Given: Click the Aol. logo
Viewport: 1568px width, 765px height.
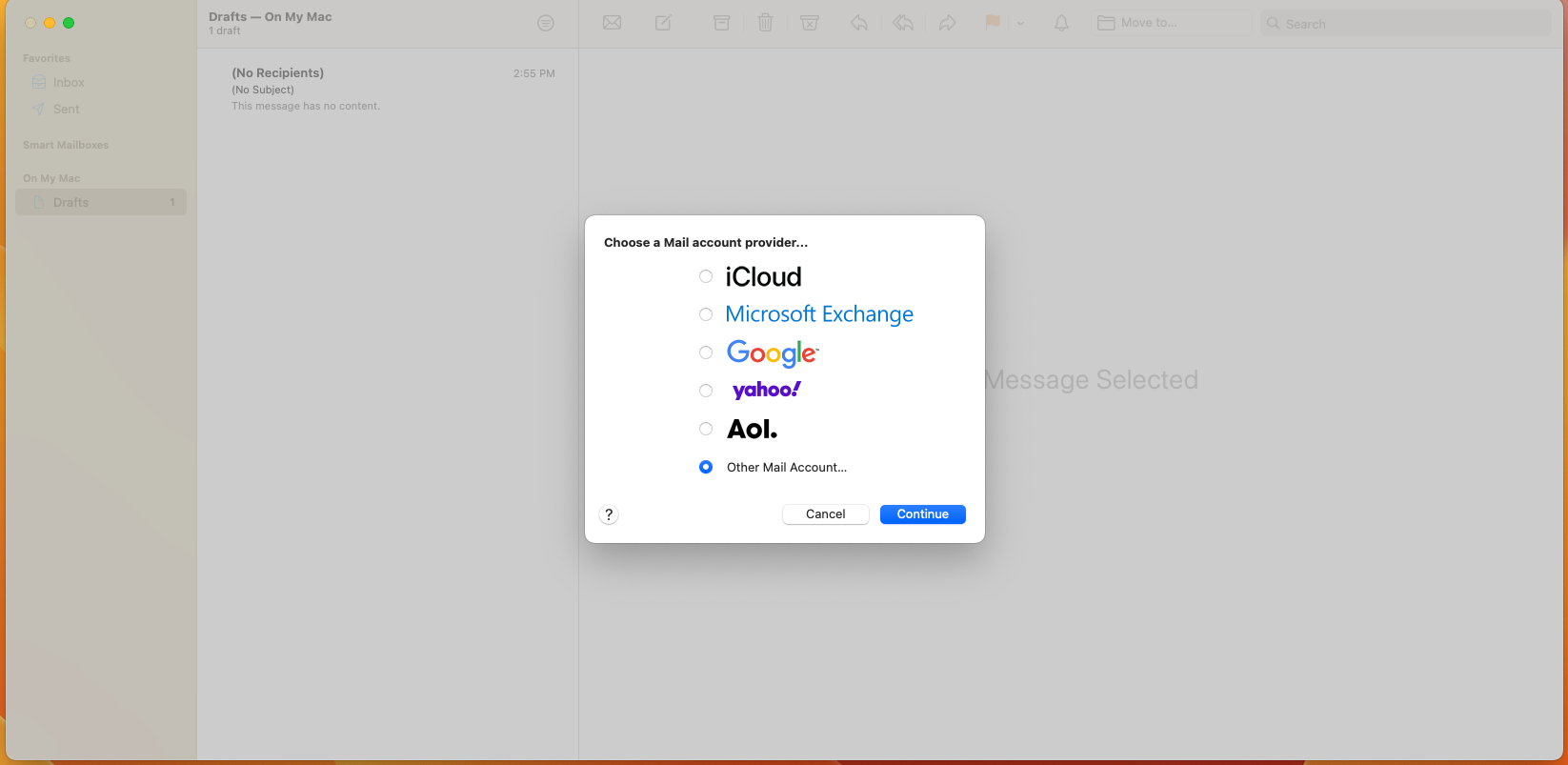Looking at the screenshot, I should click(x=753, y=430).
